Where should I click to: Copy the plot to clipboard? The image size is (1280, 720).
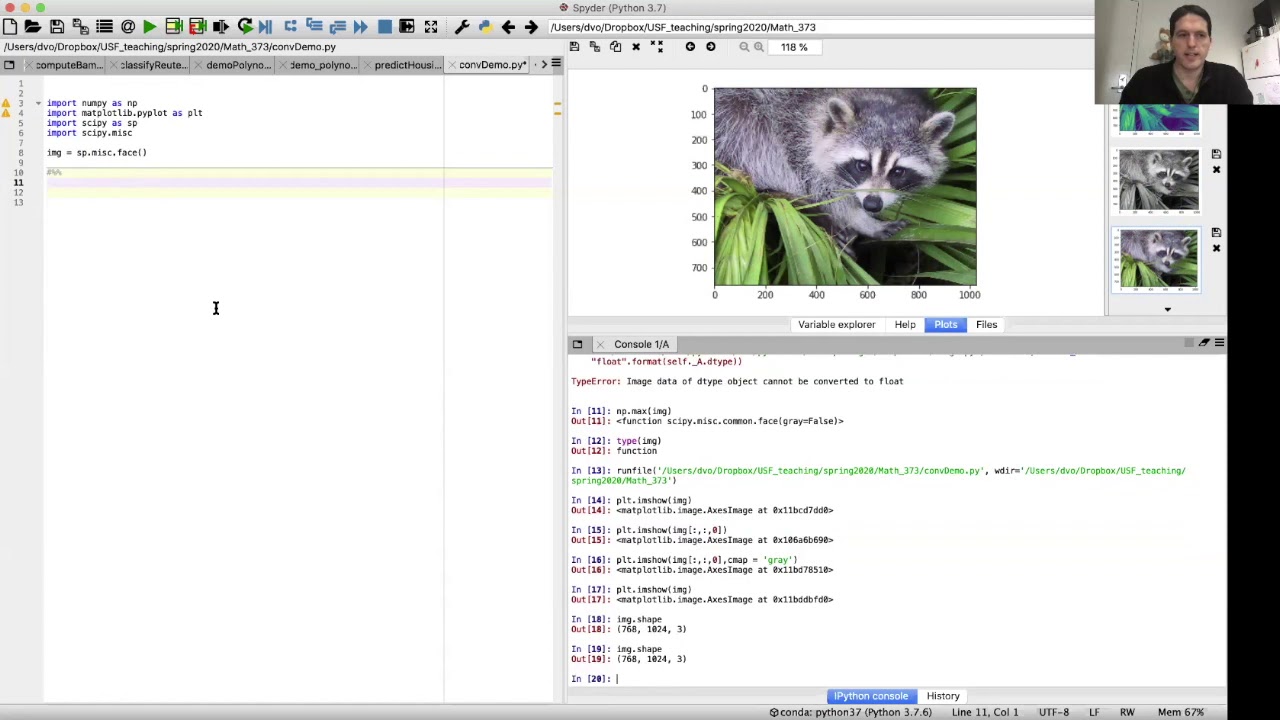click(x=615, y=47)
